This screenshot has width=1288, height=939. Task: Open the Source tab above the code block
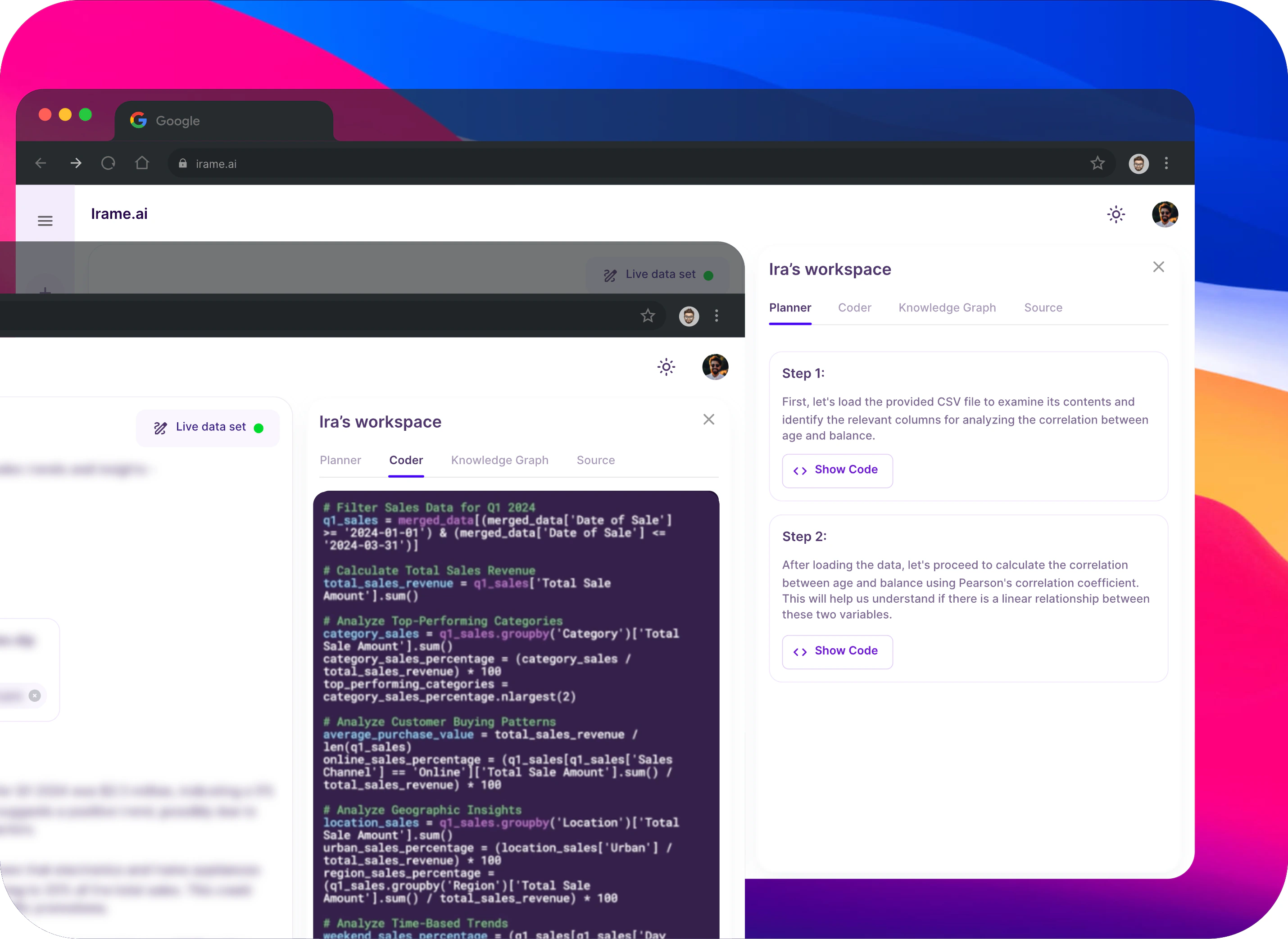pos(595,460)
